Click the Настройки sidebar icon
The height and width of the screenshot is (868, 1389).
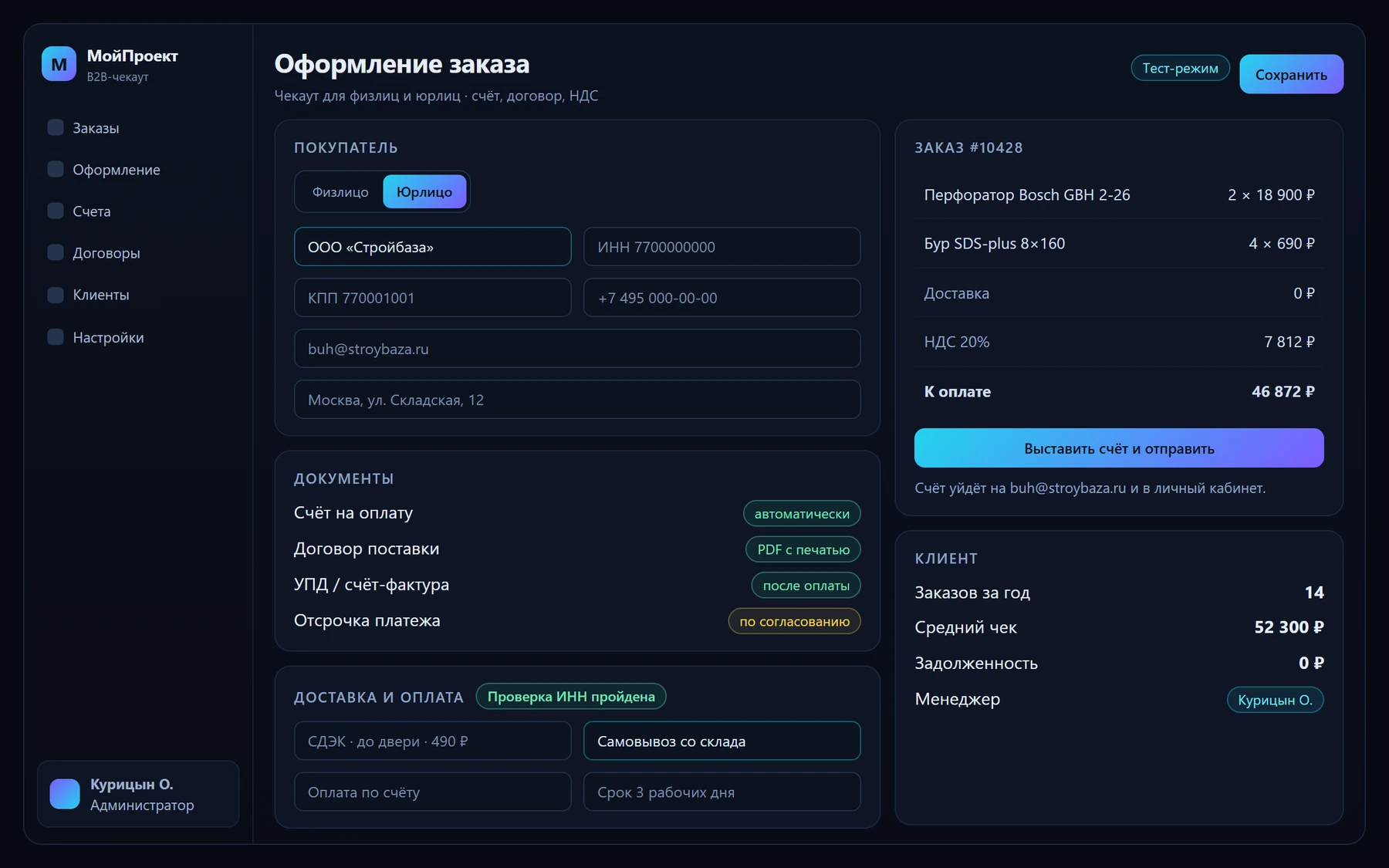click(56, 337)
